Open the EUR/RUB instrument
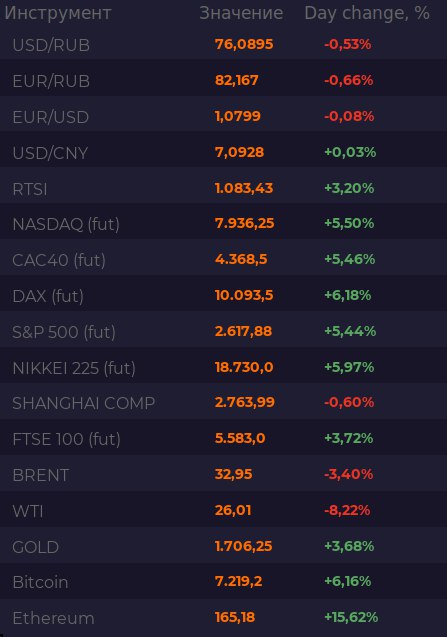Viewport: 447px width, 637px height. pyautogui.click(x=224, y=80)
